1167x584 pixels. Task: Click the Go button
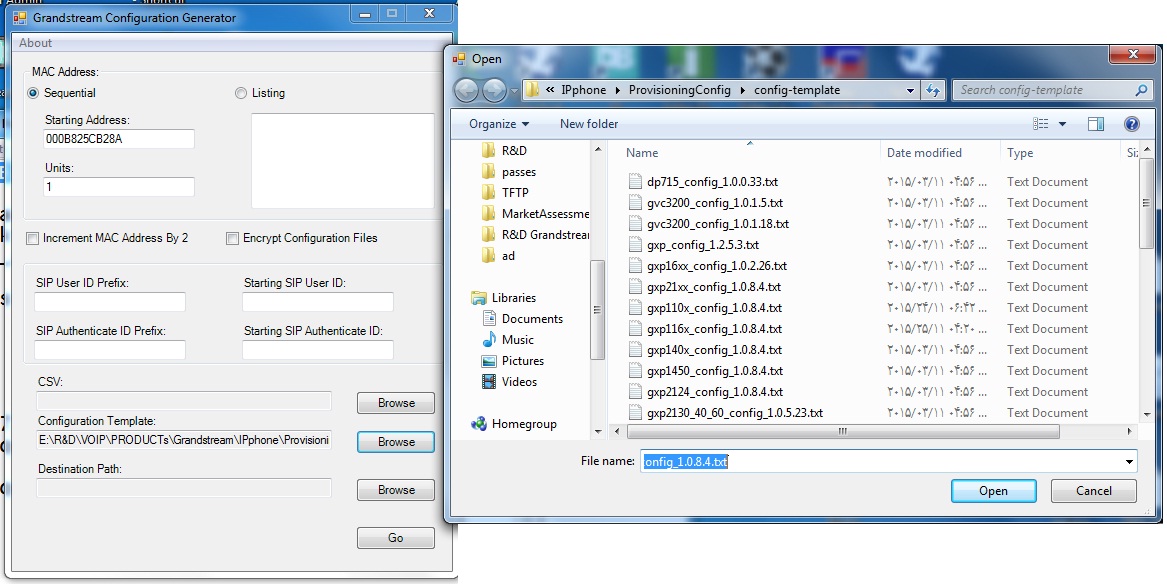tap(396, 538)
